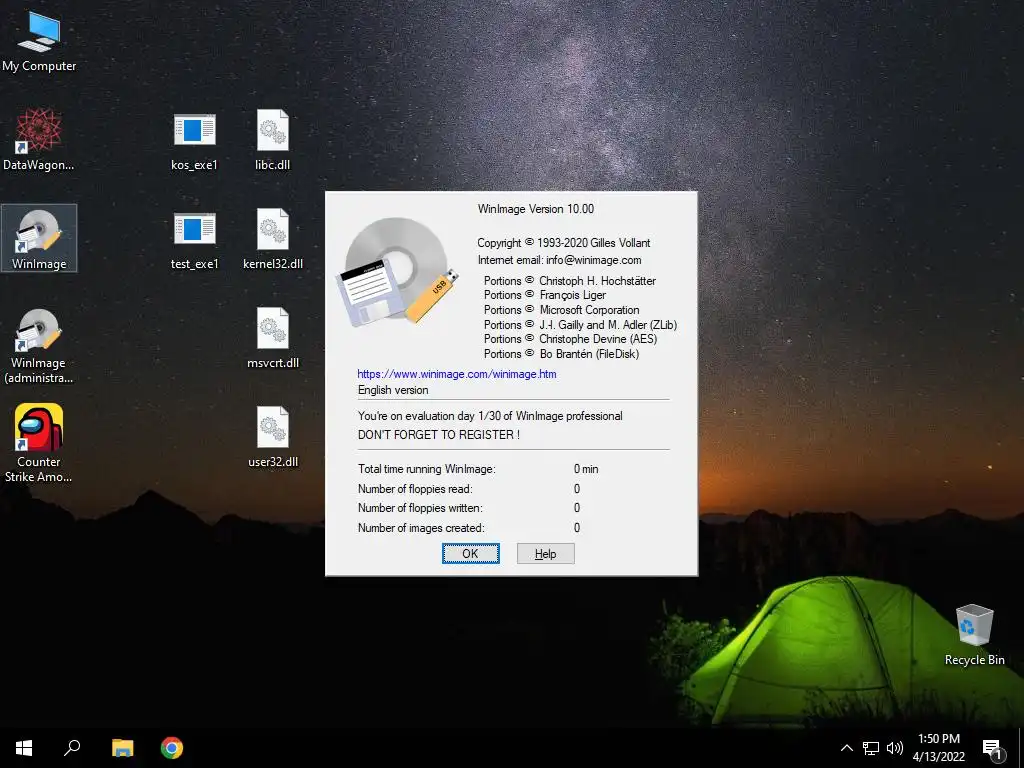
Task: Select the WinImage (administrator) shortcut
Action: 39,345
